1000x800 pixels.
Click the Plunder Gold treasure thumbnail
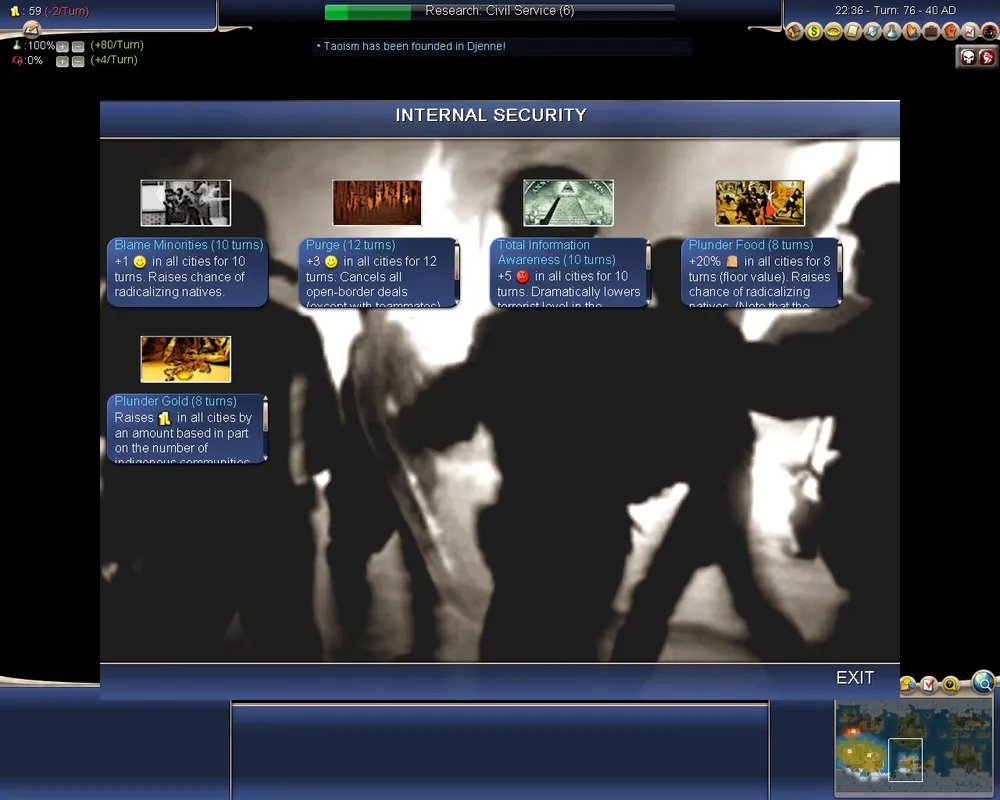[186, 359]
